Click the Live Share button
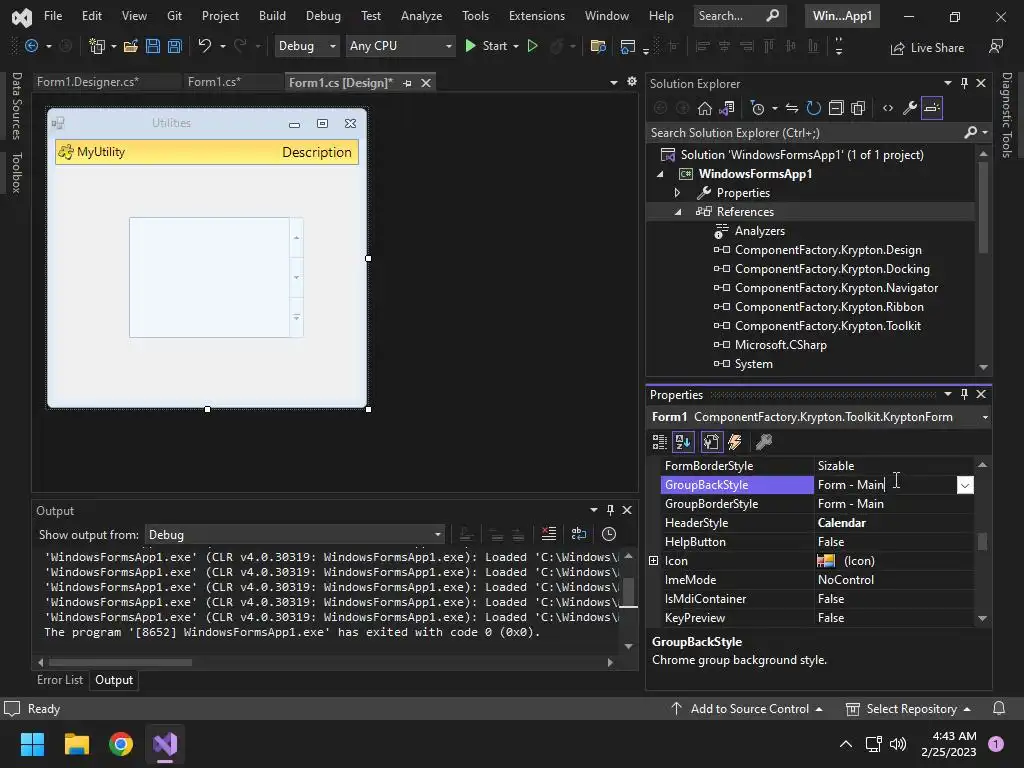The image size is (1024, 768). pyautogui.click(x=927, y=47)
